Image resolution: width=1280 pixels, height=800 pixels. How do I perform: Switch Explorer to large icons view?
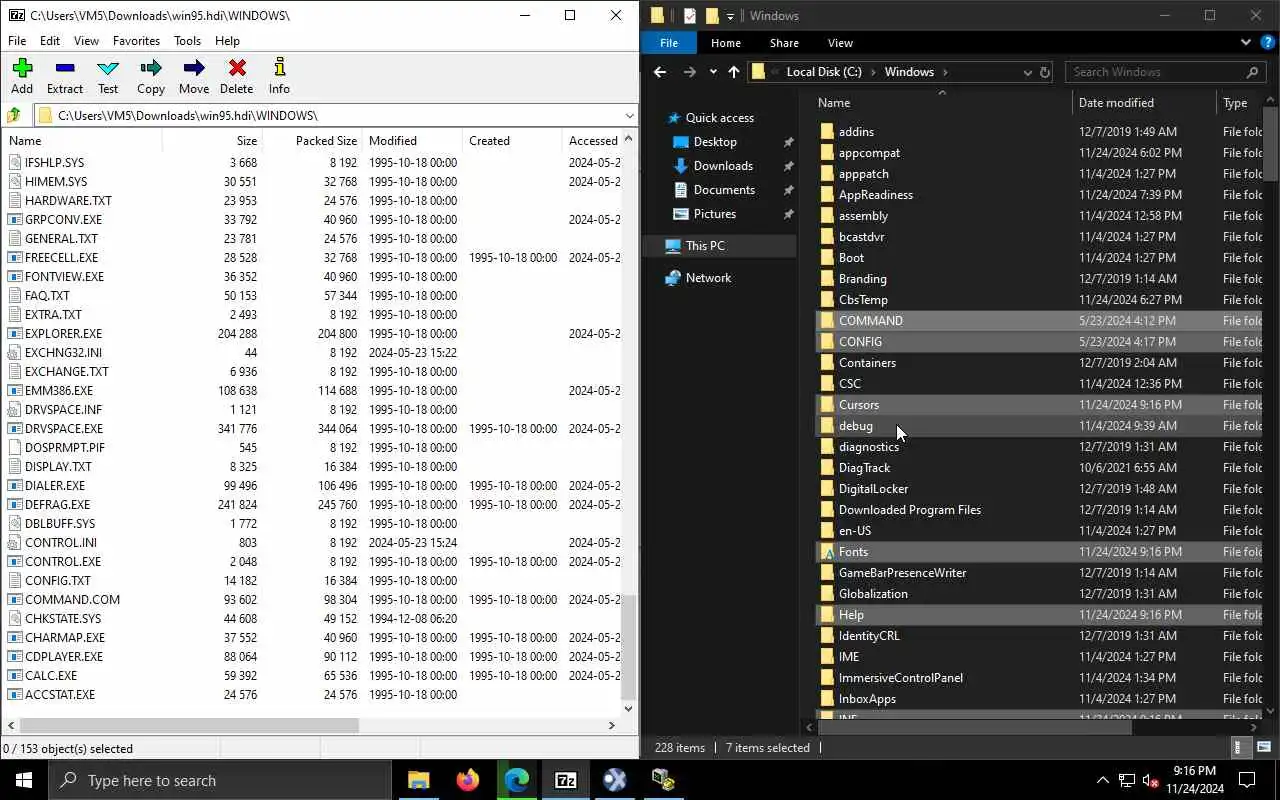click(x=1263, y=747)
